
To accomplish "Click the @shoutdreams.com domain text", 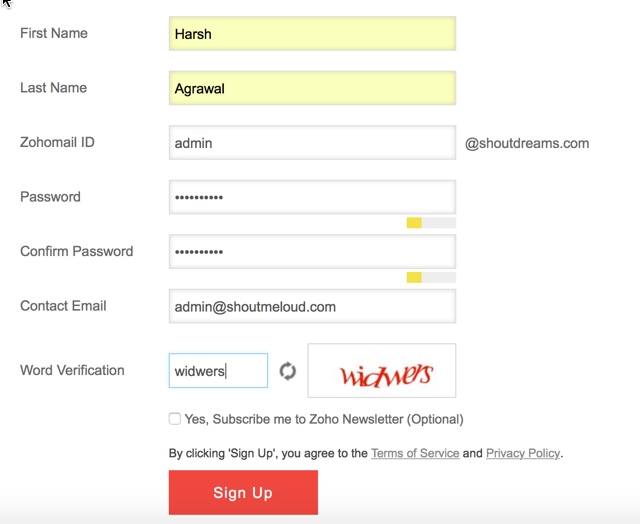I will click(527, 143).
